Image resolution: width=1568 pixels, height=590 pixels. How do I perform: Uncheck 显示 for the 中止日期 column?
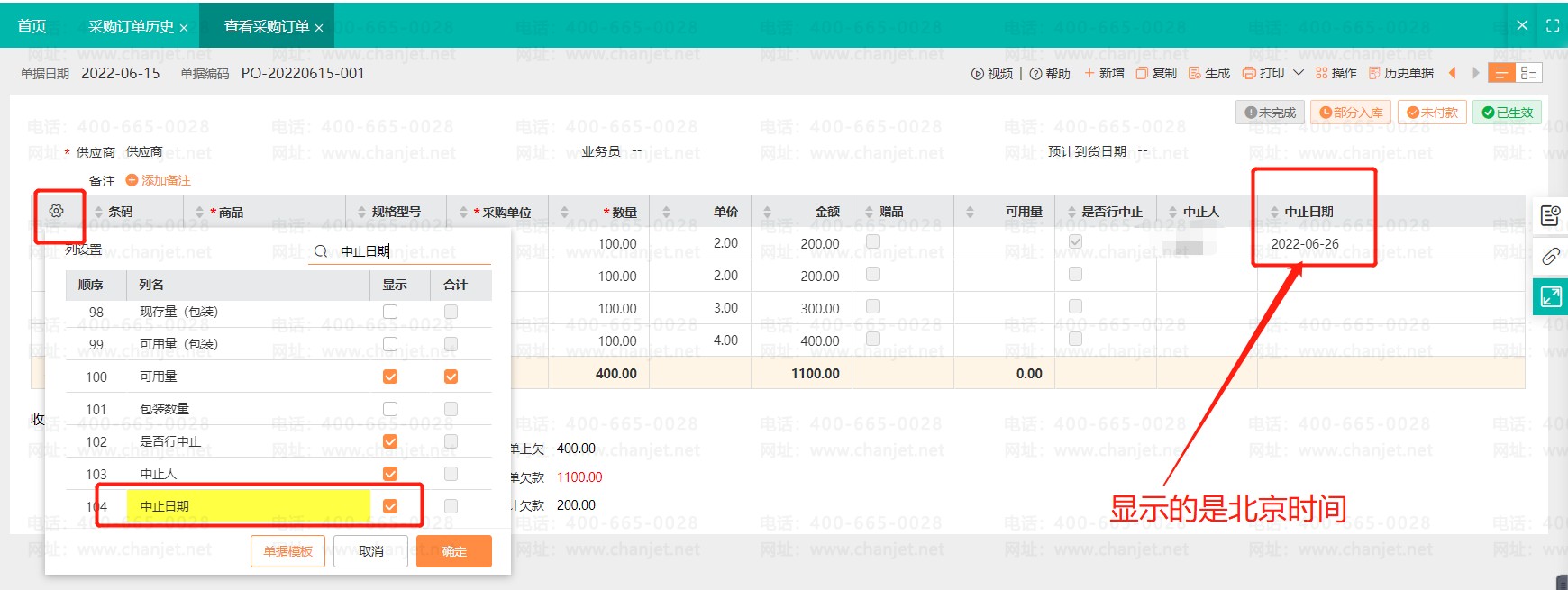(x=390, y=506)
